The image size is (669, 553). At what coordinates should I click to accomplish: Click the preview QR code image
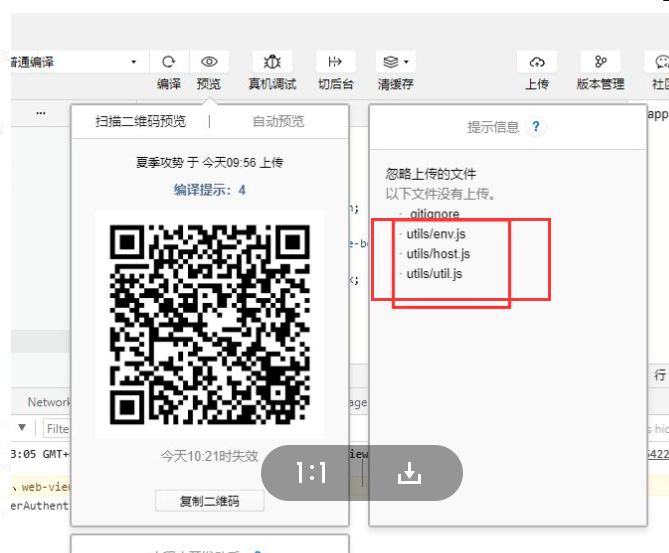tap(209, 324)
